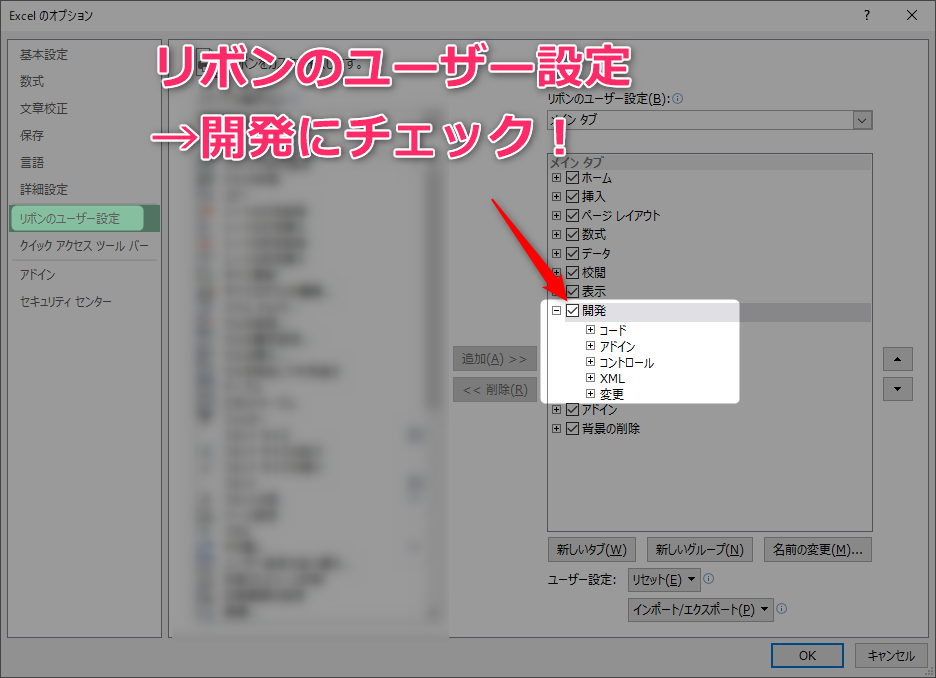This screenshot has width=936, height=678.
Task: Click 名前の変更(M)... button
Action: 817,550
